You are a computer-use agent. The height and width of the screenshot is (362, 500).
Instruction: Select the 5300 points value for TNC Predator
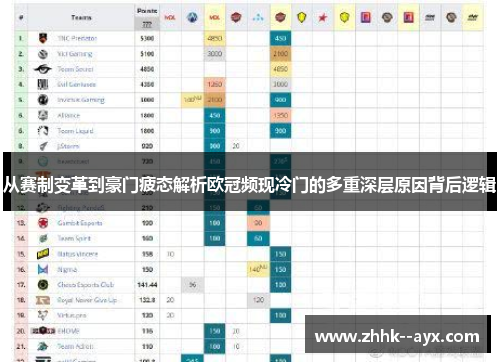[x=147, y=38]
